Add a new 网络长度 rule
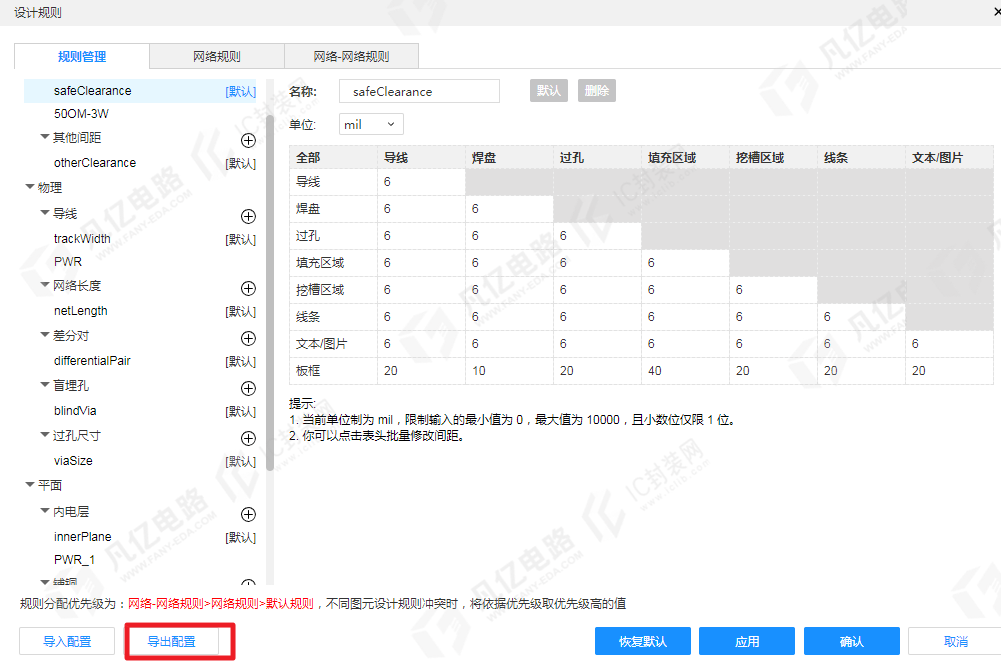The image size is (1001, 663). click(x=248, y=288)
